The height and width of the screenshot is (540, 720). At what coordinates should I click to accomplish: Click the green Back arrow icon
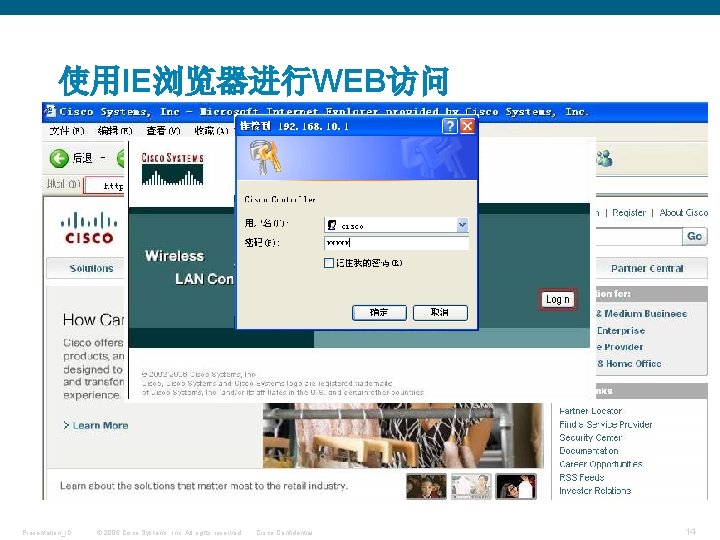tap(59, 158)
